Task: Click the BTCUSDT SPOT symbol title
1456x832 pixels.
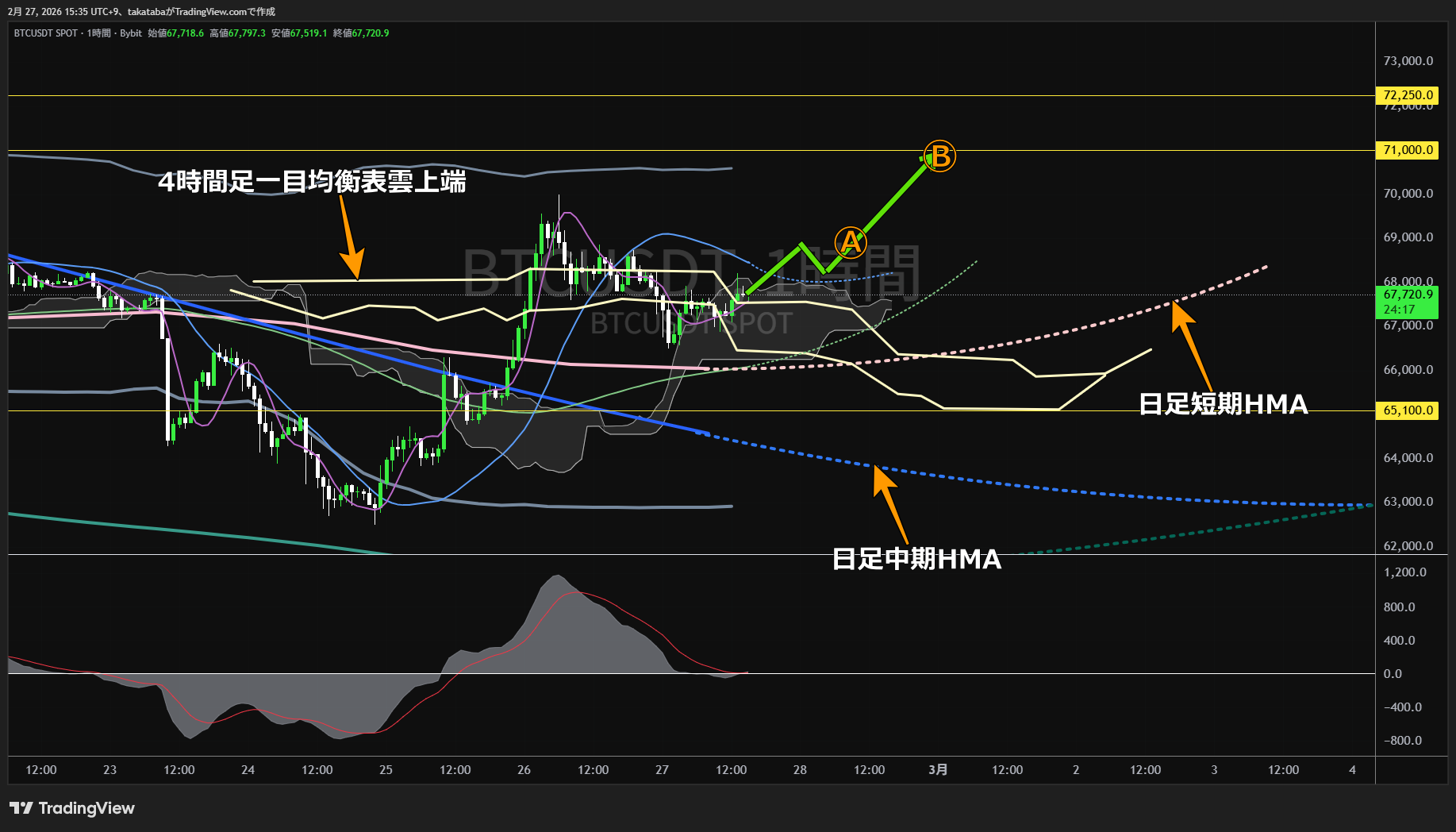Action: 46,33
